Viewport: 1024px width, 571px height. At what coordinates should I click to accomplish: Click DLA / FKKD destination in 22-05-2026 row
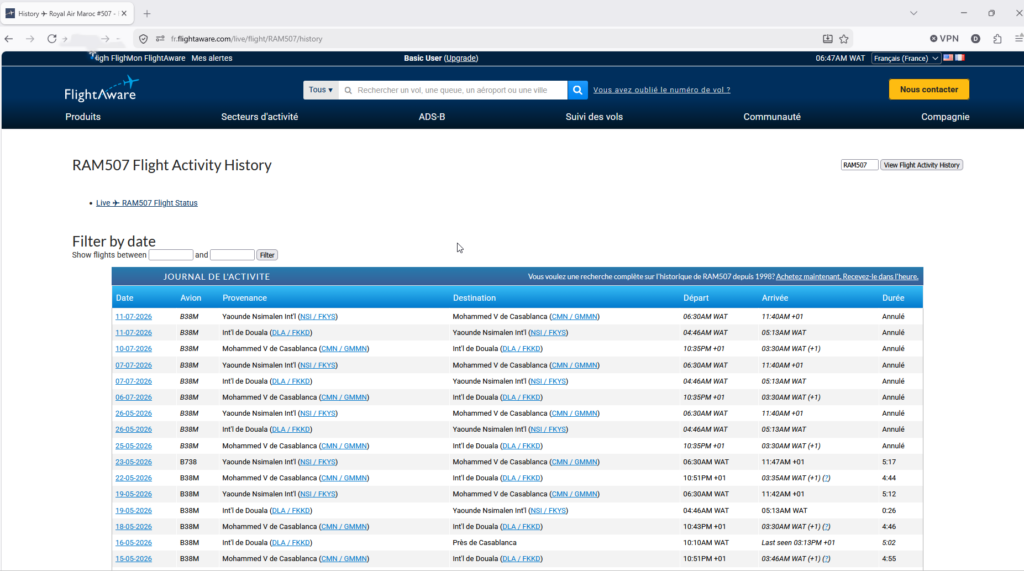[521, 478]
